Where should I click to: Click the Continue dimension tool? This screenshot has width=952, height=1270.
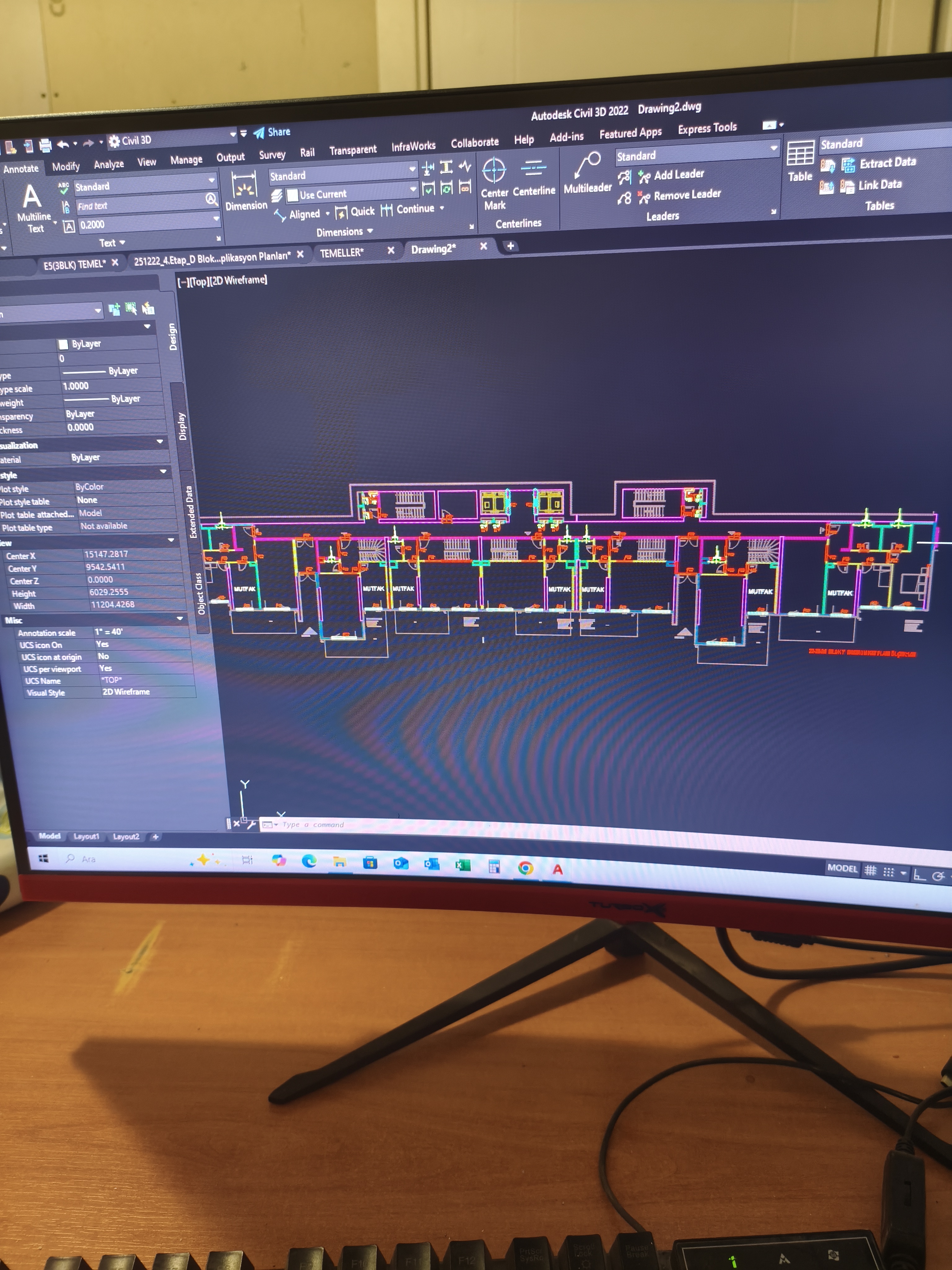pos(408,210)
